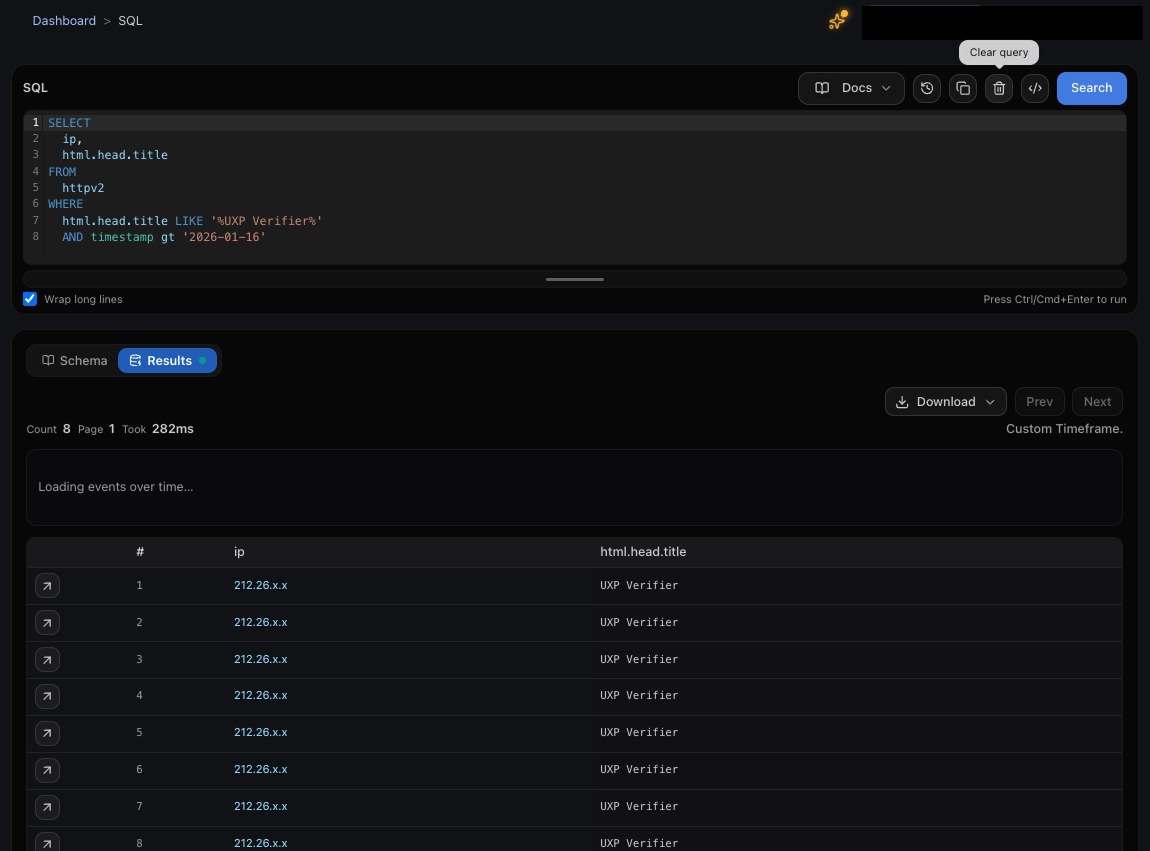The width and height of the screenshot is (1150, 851).
Task: Copy the query with copy icon
Action: pos(963,88)
